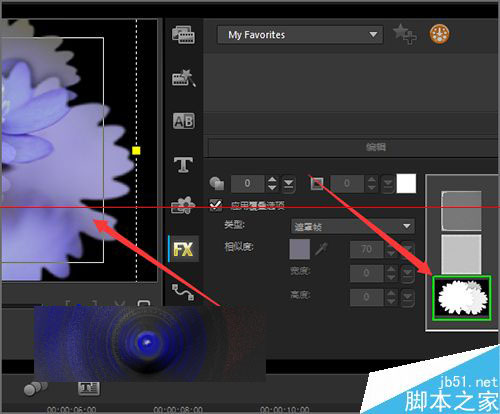Screen dimensions: 500x414
Task: Click the transparency icon in options
Action: (217, 183)
